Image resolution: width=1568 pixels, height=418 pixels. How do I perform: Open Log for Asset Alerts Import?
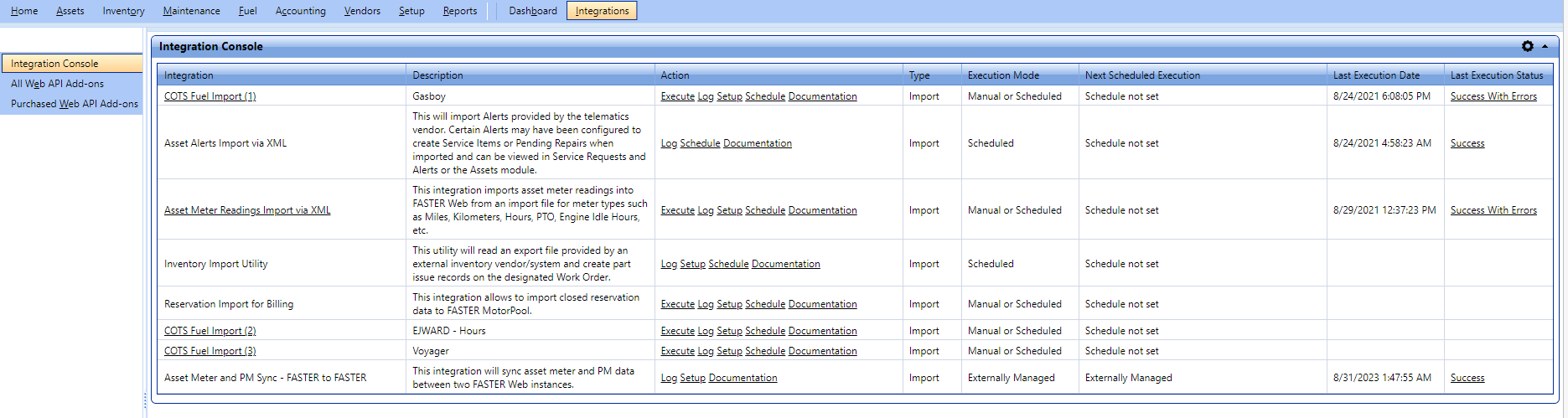click(669, 143)
